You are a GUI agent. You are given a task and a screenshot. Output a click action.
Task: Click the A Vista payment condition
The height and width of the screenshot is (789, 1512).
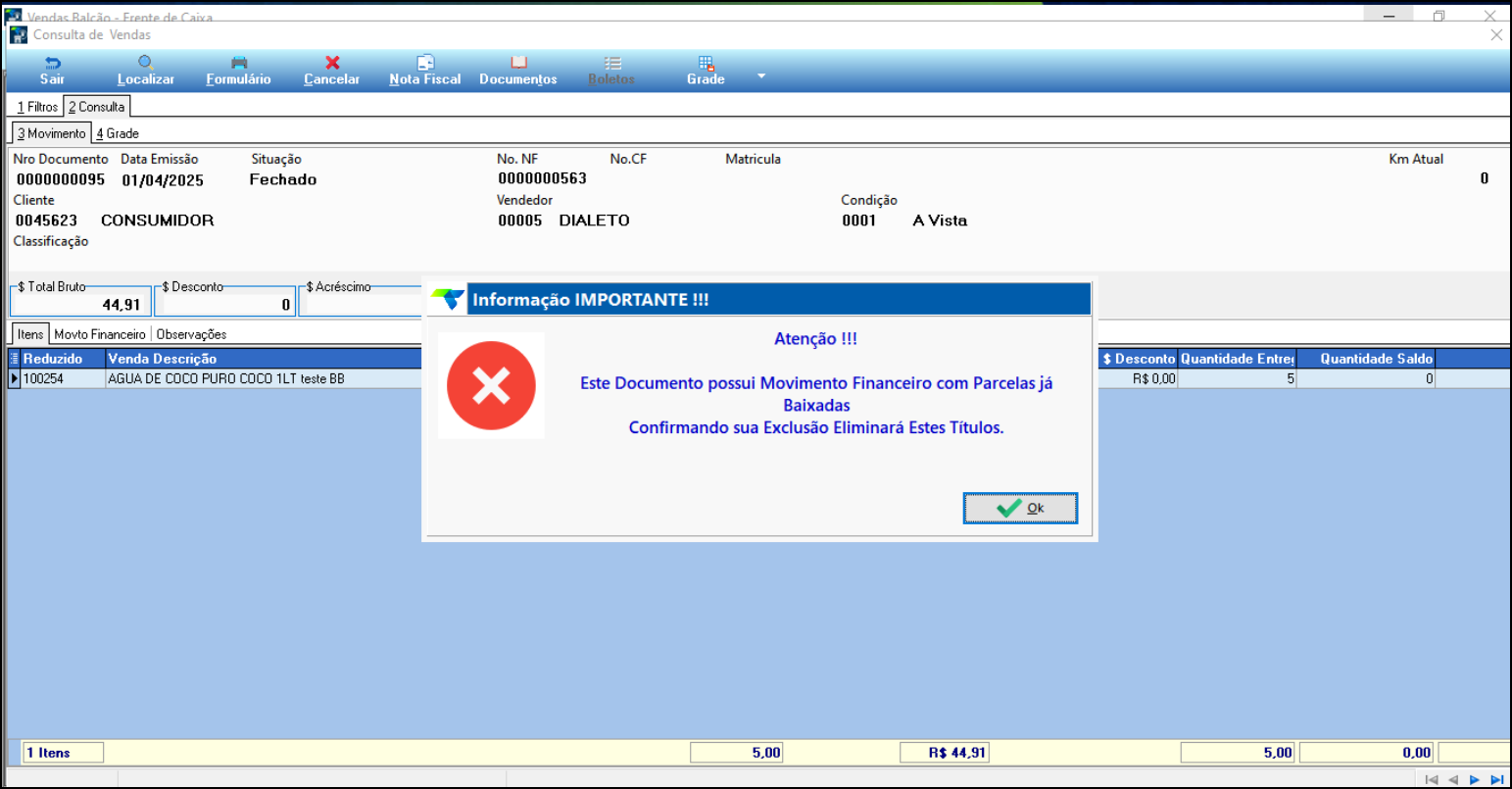tap(940, 221)
